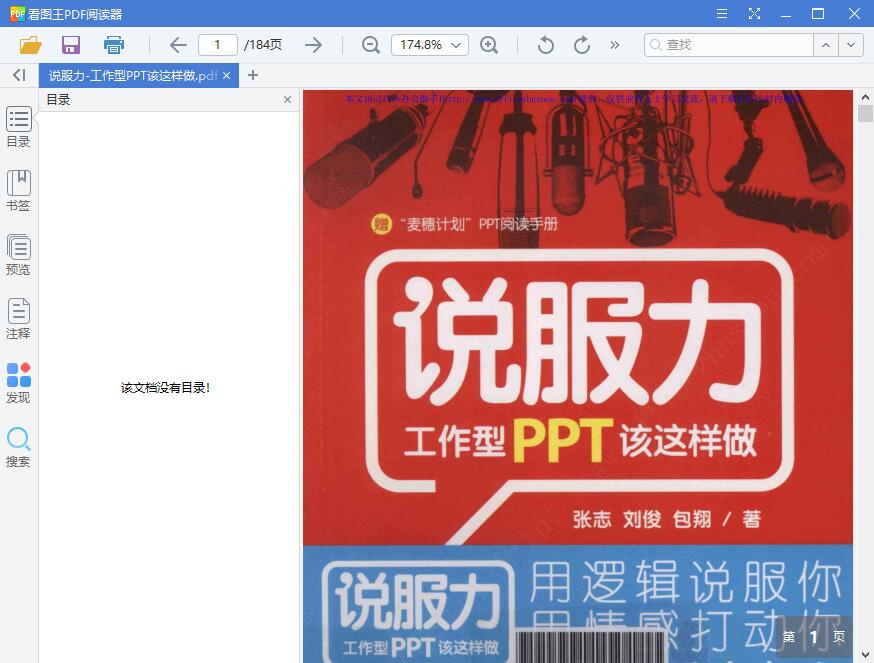Zoom in with the plus magnifier

(489, 45)
